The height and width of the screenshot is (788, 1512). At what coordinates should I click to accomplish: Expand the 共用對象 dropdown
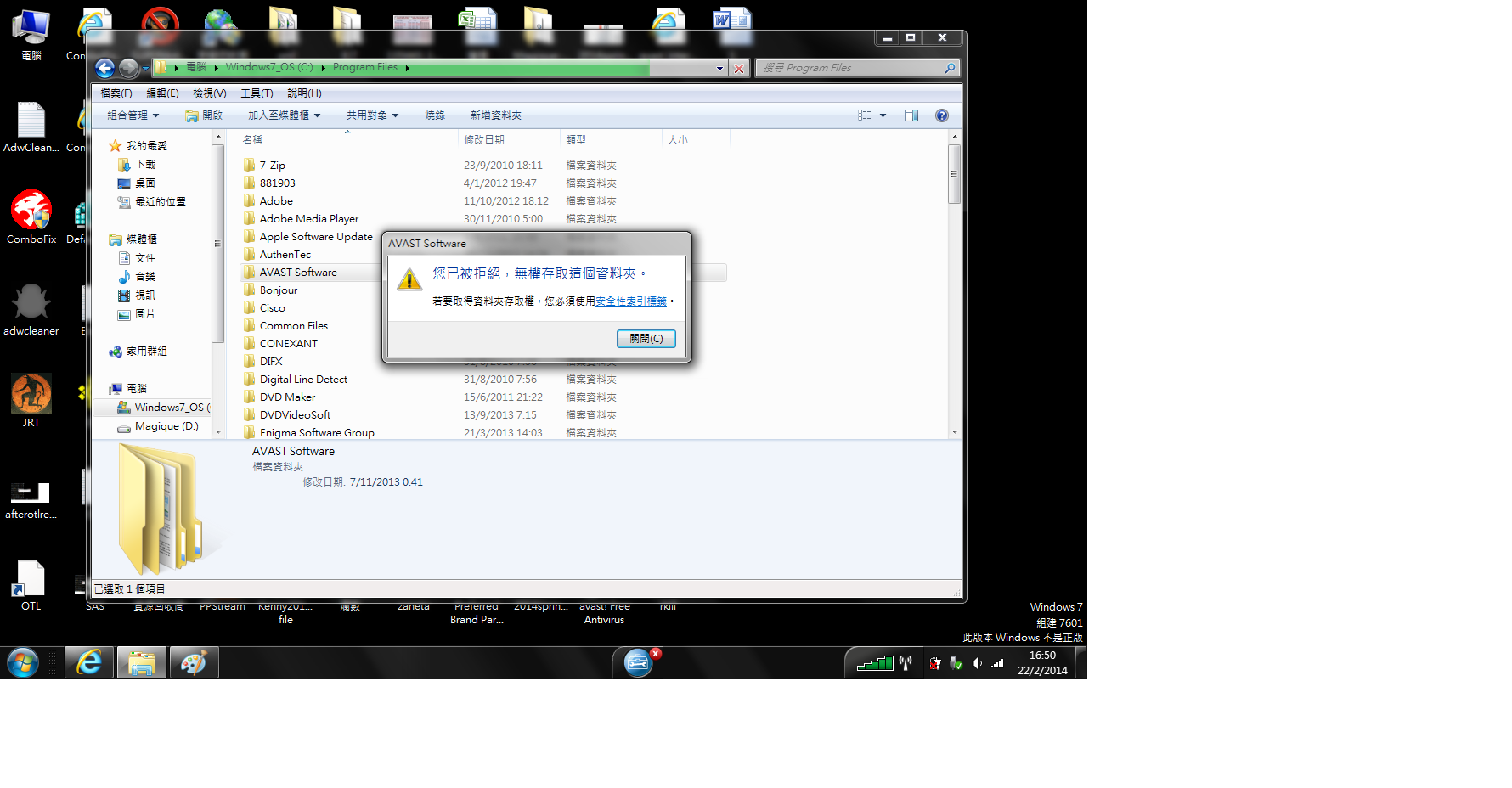[372, 115]
